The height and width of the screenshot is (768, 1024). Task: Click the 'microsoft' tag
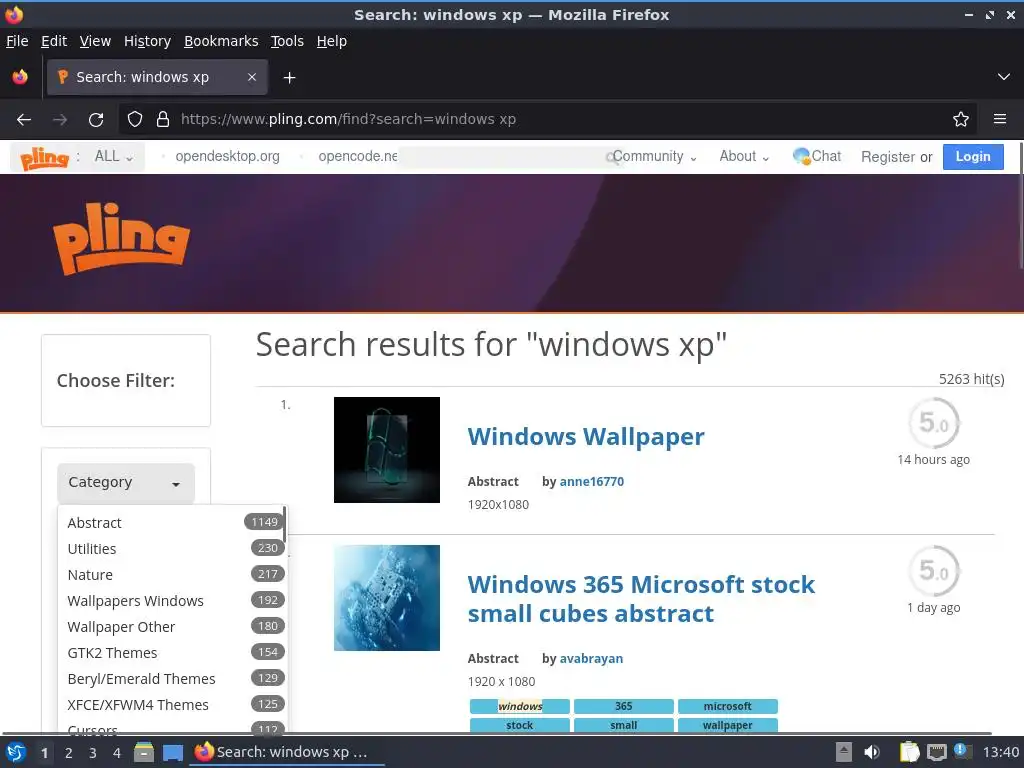click(728, 707)
